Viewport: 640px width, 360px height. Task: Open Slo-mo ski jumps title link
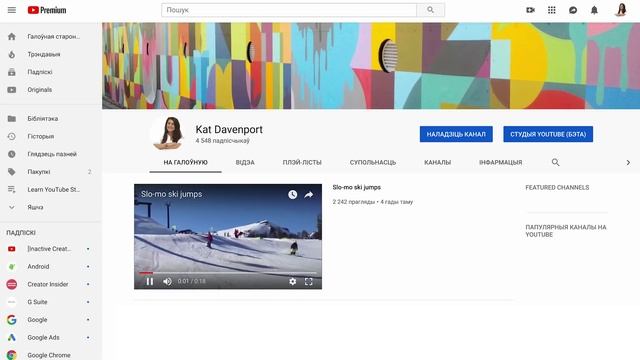point(356,187)
